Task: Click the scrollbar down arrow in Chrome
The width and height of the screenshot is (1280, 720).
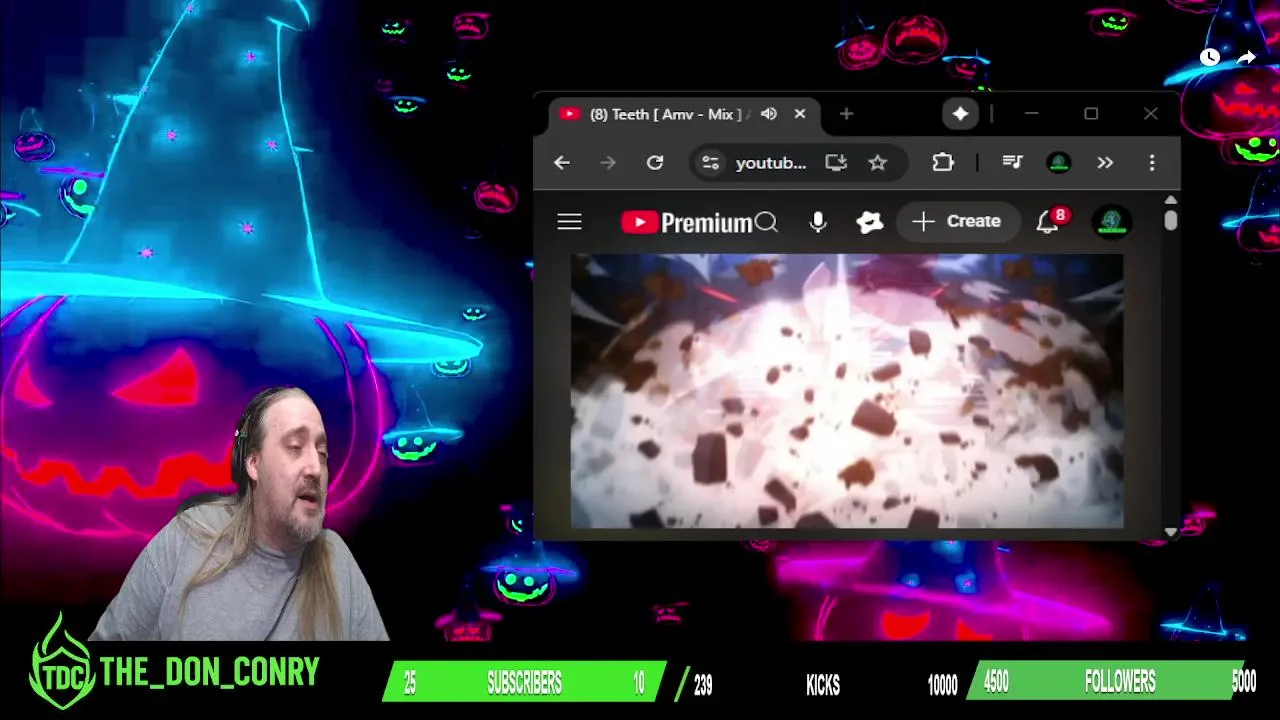Action: (x=1171, y=533)
